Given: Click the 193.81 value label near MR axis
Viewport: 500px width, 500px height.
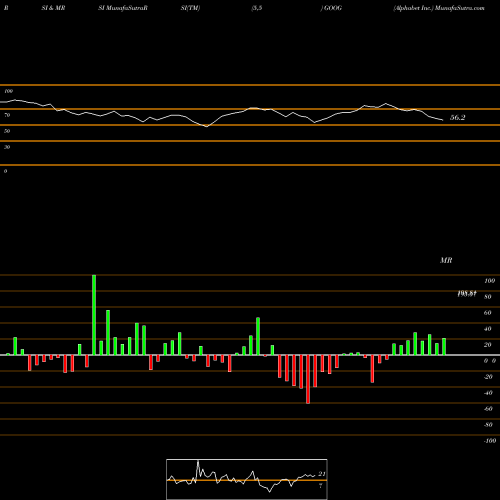Looking at the screenshot, I should click(467, 294).
